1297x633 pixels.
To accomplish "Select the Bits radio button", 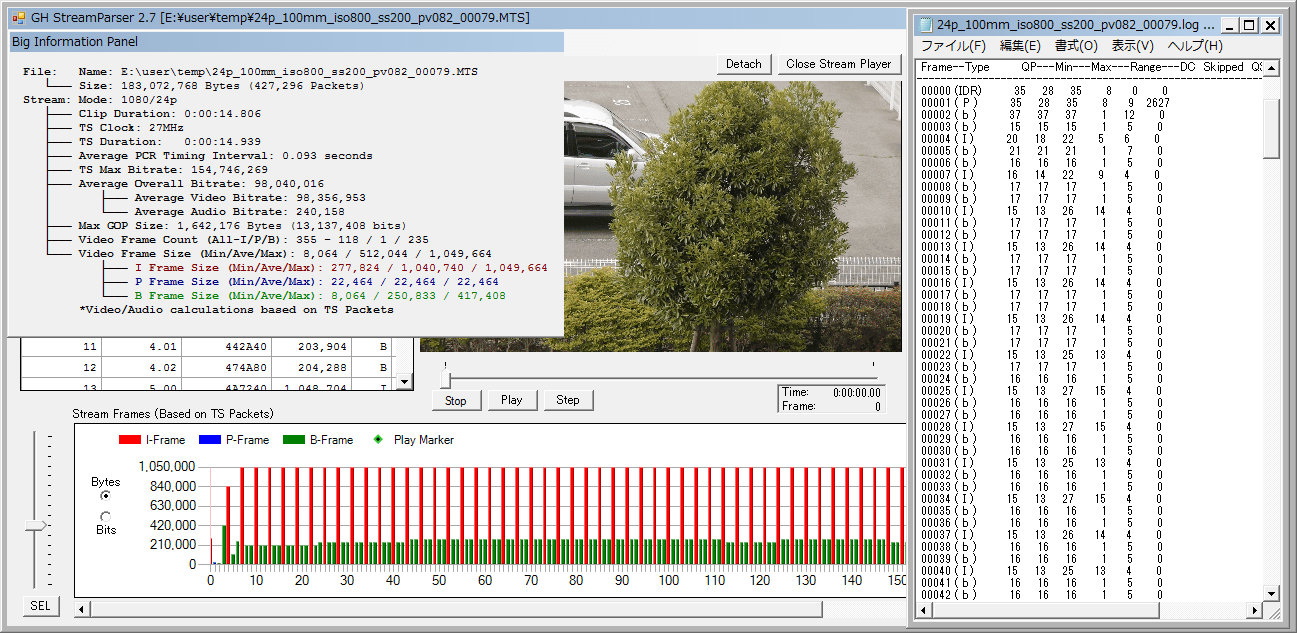I will [106, 517].
